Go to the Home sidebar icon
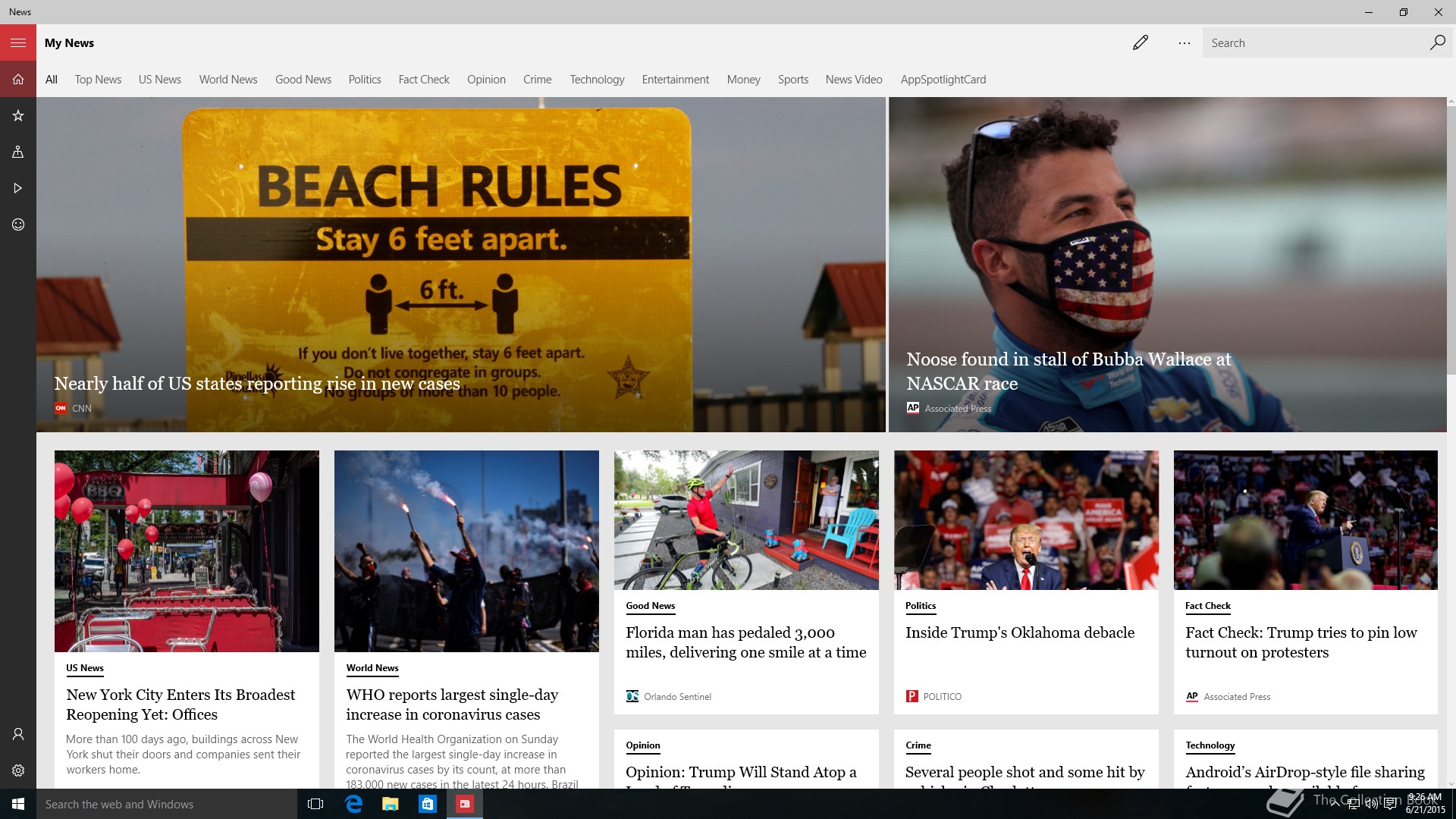The width and height of the screenshot is (1456, 819). 18,79
